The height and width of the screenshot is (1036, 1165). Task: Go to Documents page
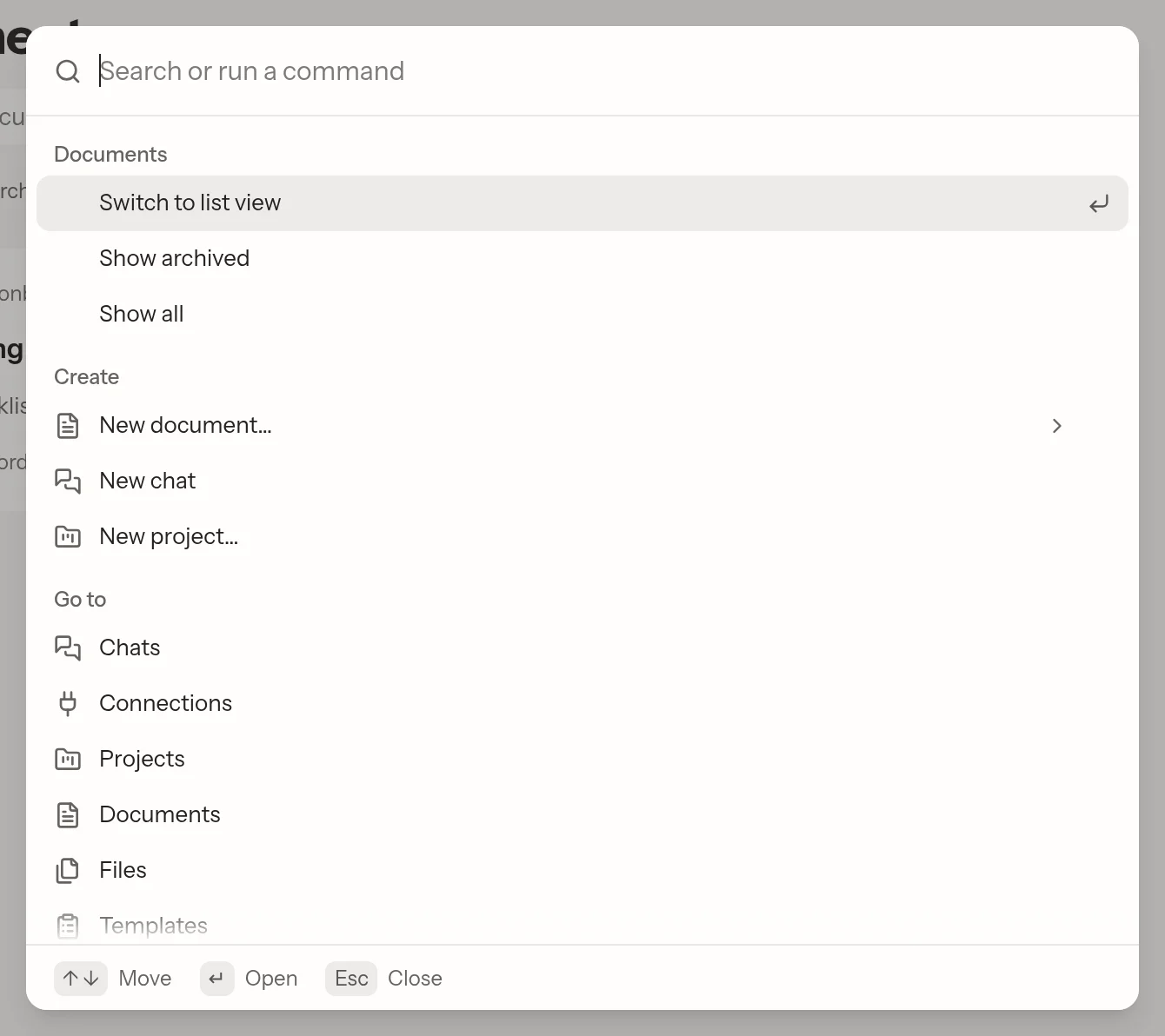[x=582, y=815]
